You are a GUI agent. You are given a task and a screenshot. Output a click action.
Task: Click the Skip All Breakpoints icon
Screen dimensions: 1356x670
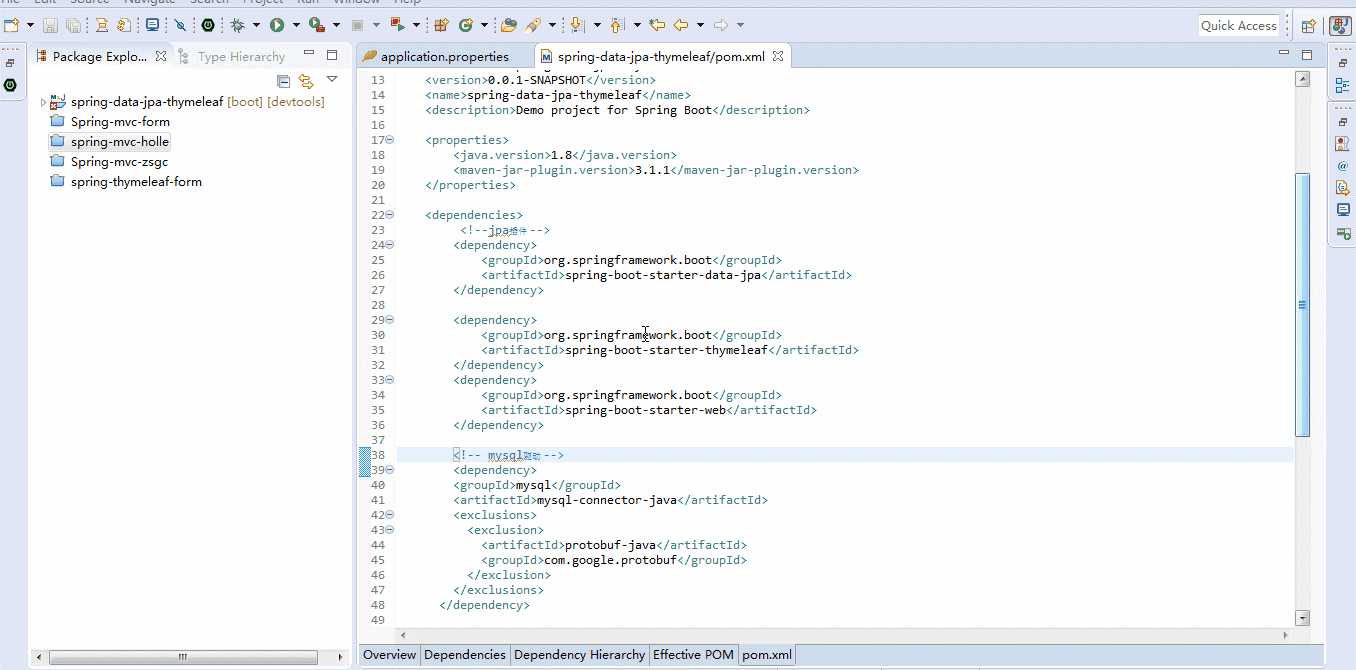point(180,25)
